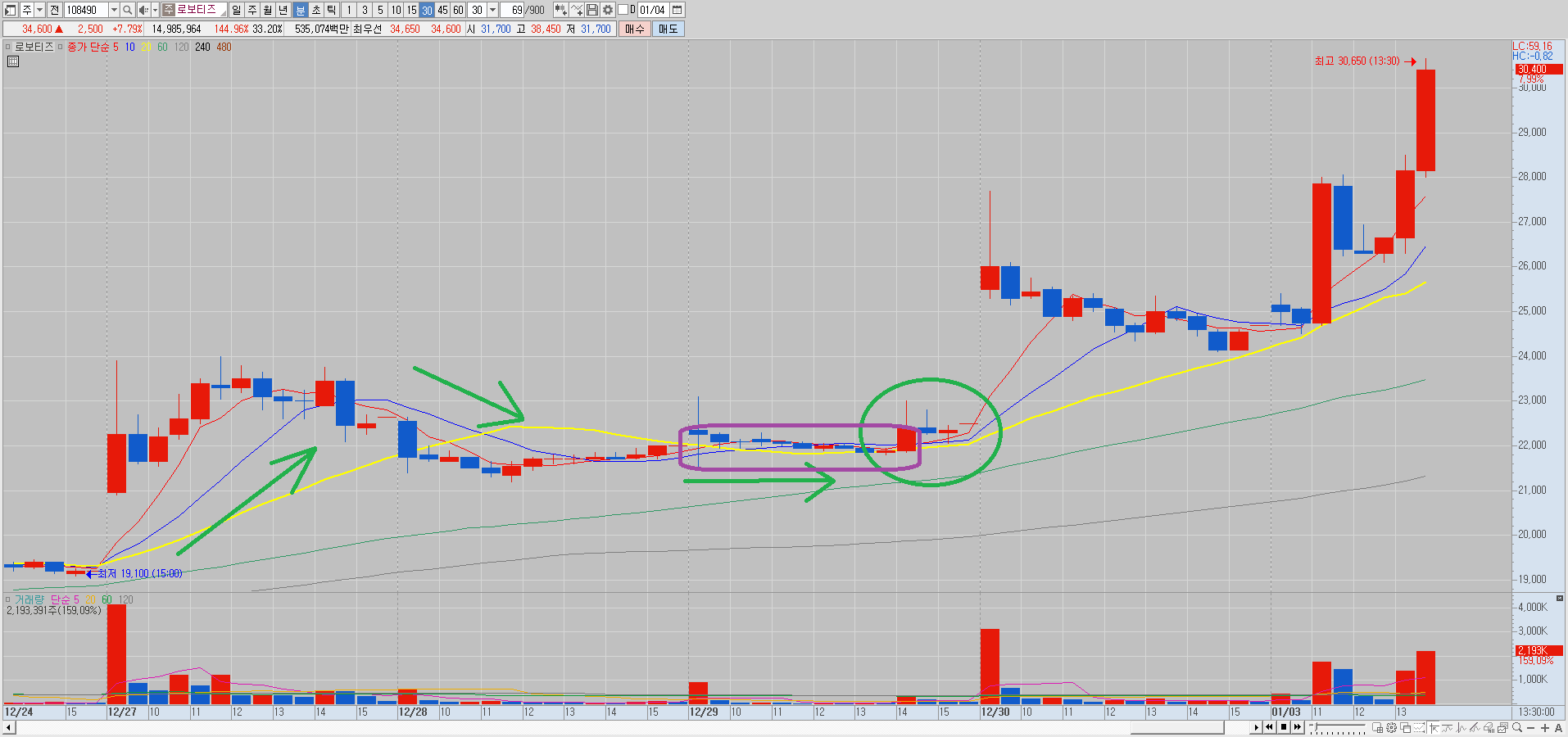This screenshot has width=1568, height=737.
Task: Select the 5 minute interval button
Action: click(x=380, y=10)
